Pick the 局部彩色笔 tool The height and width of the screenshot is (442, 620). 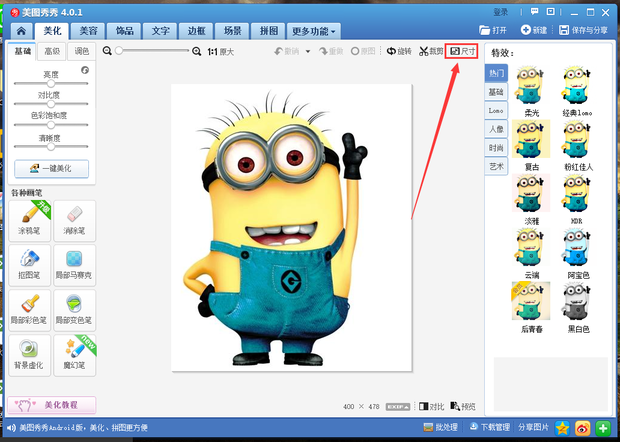30,310
